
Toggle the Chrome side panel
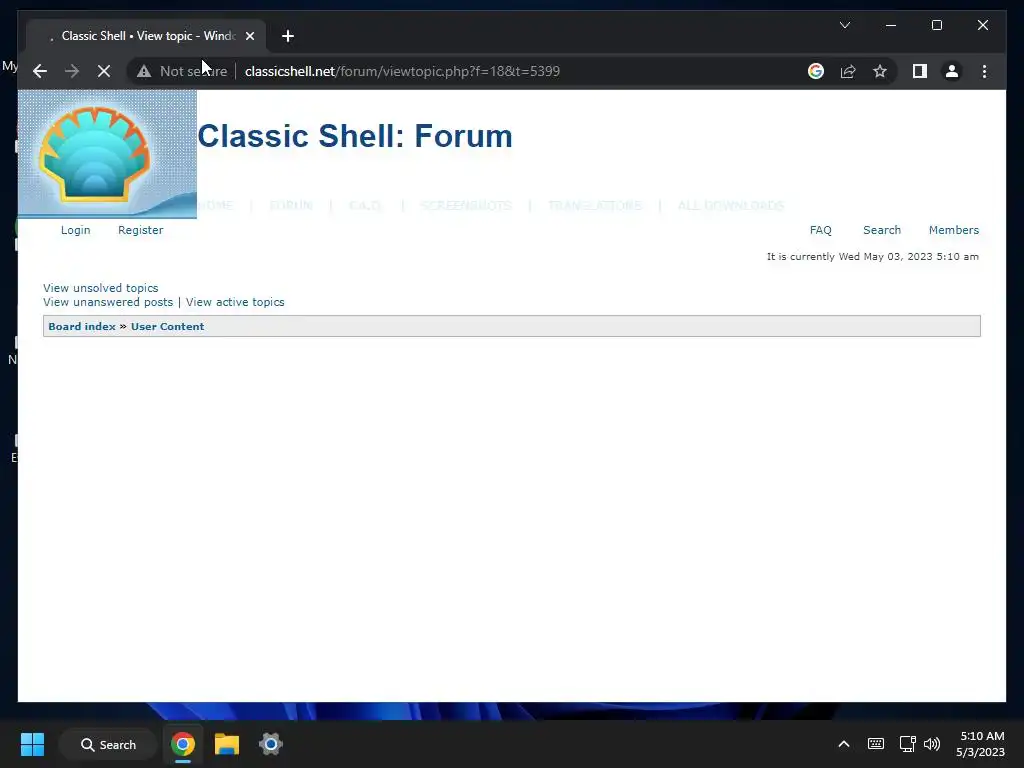point(920,71)
